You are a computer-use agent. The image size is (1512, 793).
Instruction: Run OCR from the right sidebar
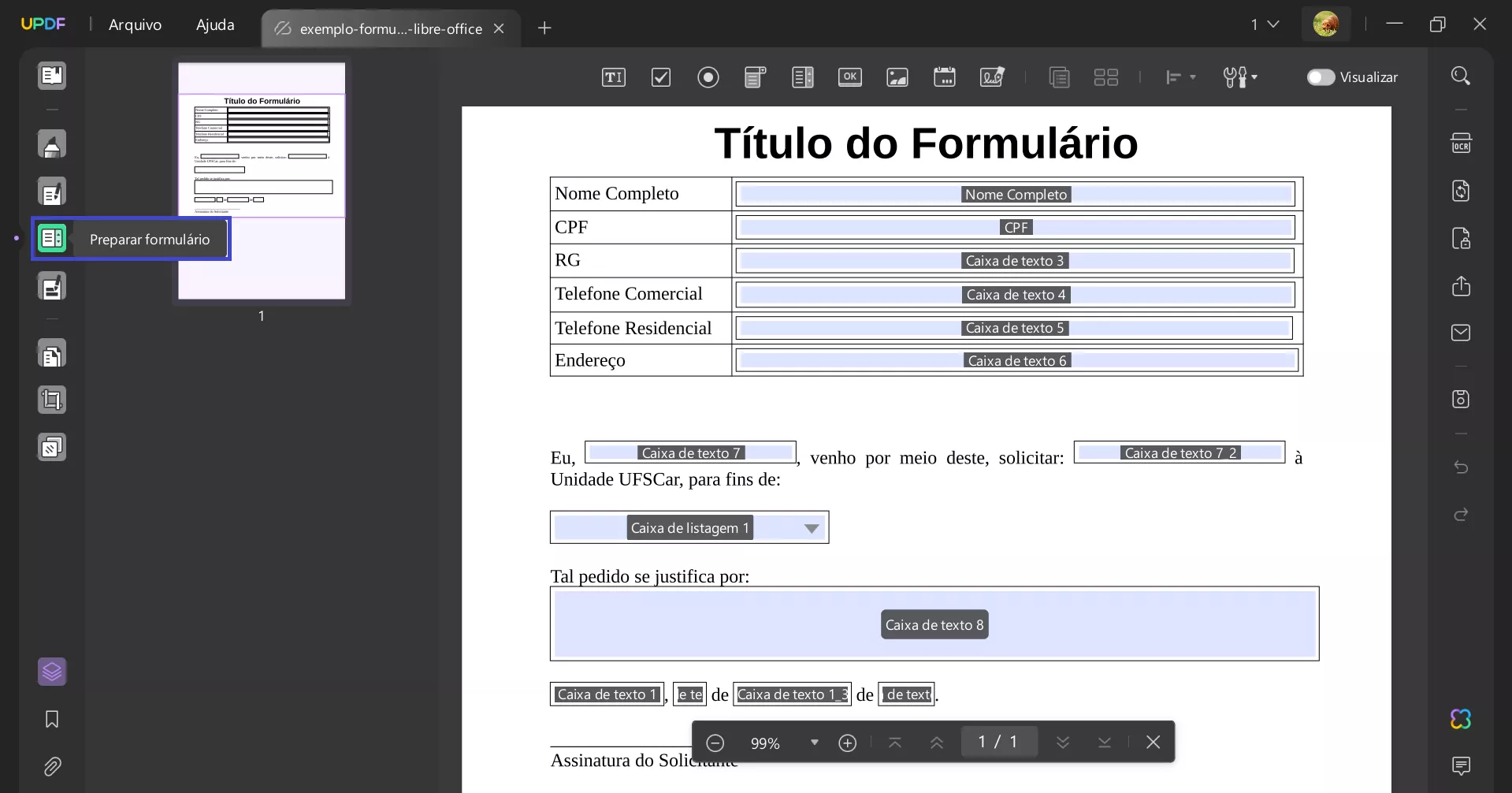click(1460, 143)
